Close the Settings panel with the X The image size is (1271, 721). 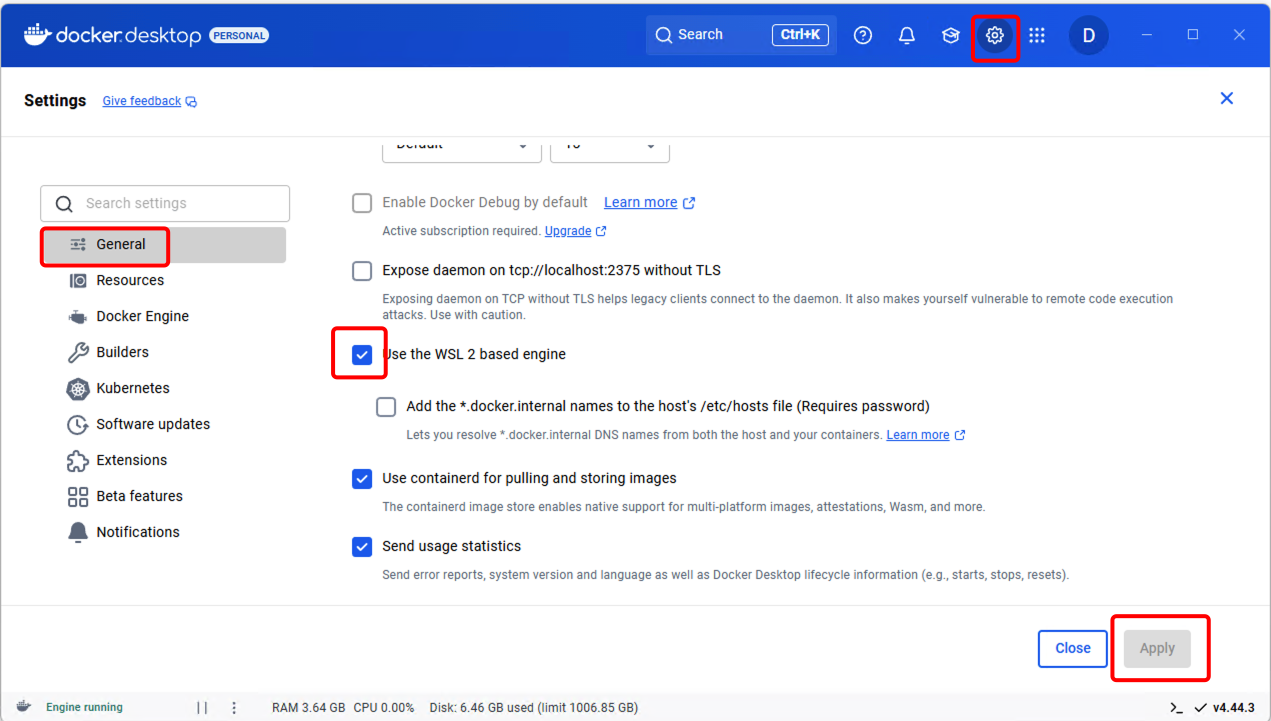(x=1227, y=98)
